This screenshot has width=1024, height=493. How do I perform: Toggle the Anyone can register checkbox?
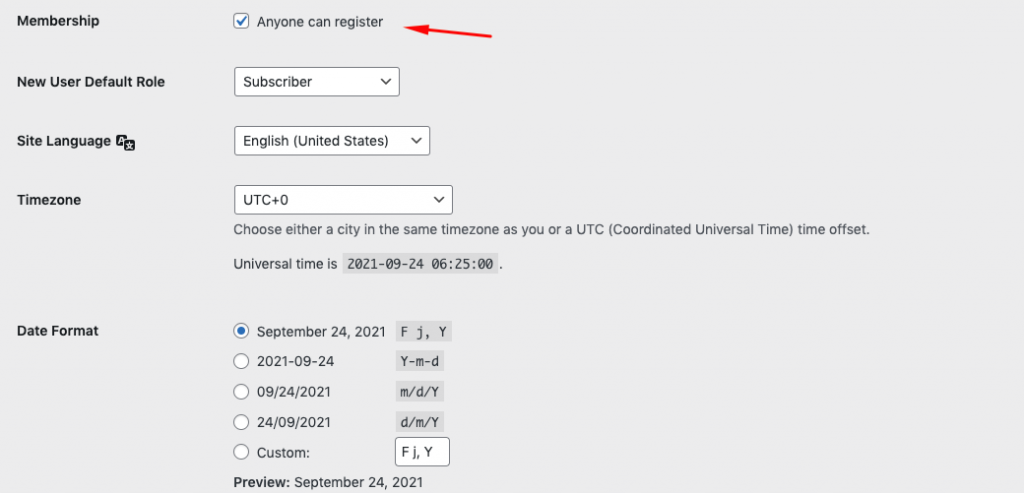tap(241, 22)
